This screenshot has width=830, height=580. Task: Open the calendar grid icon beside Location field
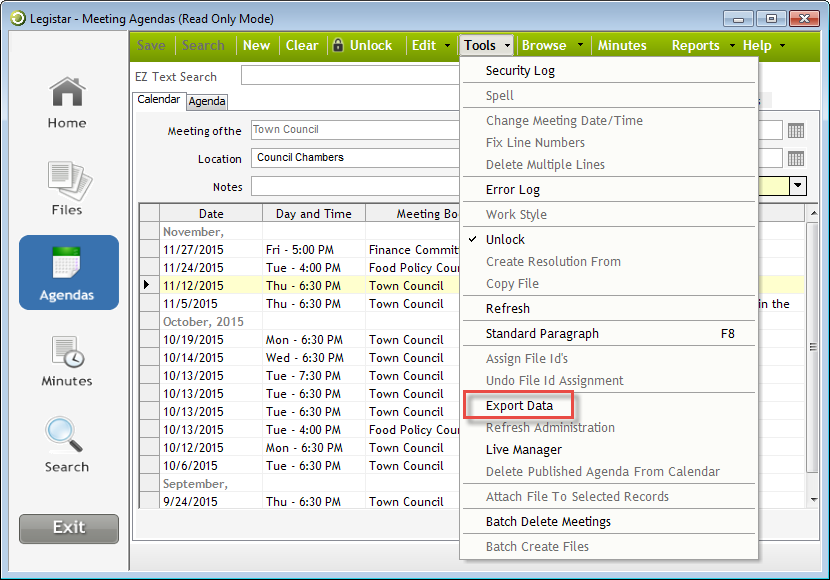pos(796,158)
